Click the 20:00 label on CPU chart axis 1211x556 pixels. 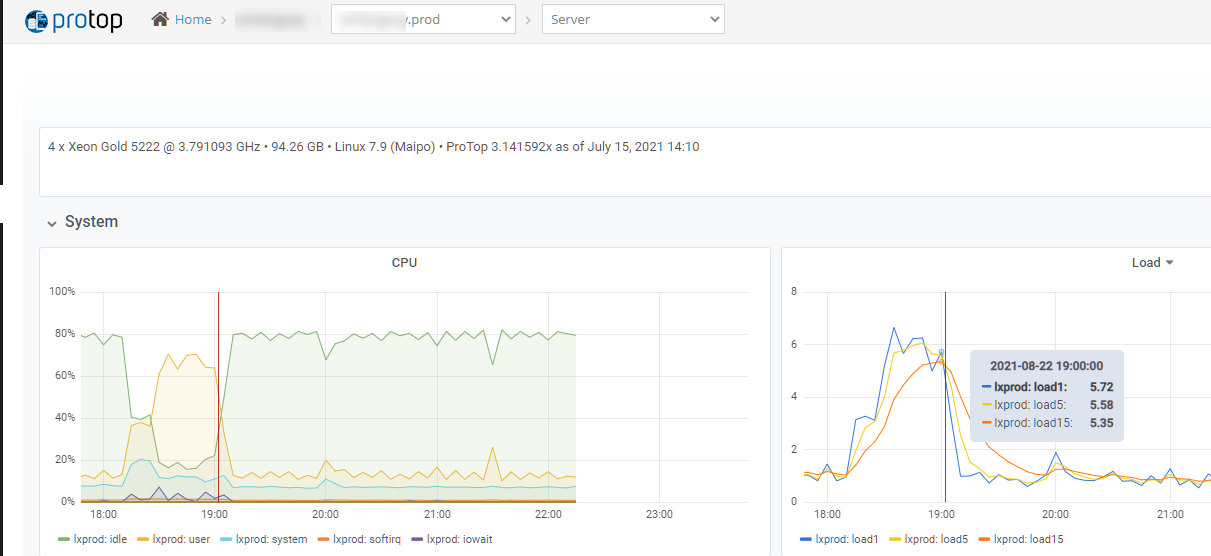click(325, 514)
